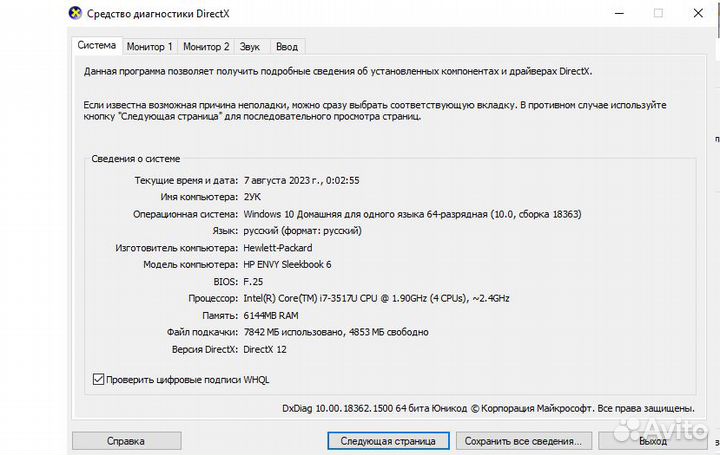Image resolution: width=720 pixels, height=455 pixels.
Task: Click the Выход button
Action: coord(652,441)
